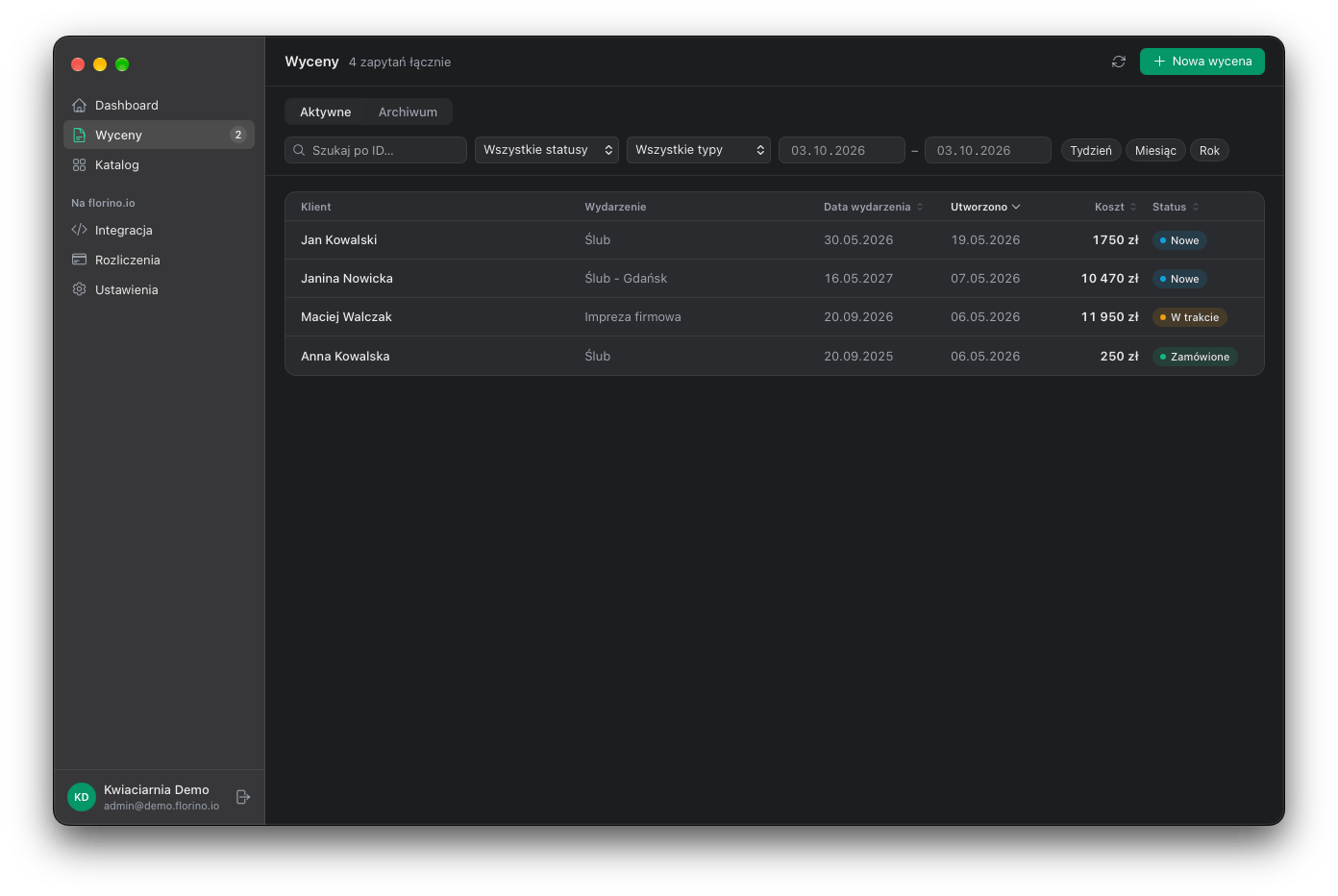Click the Integracja code icon
Screen dimensions: 1338x896
click(80, 231)
